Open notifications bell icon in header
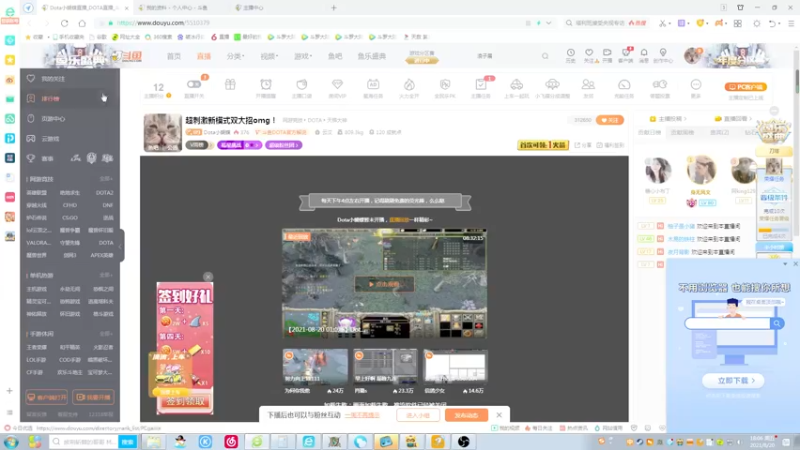800x450 pixels. 644,53
